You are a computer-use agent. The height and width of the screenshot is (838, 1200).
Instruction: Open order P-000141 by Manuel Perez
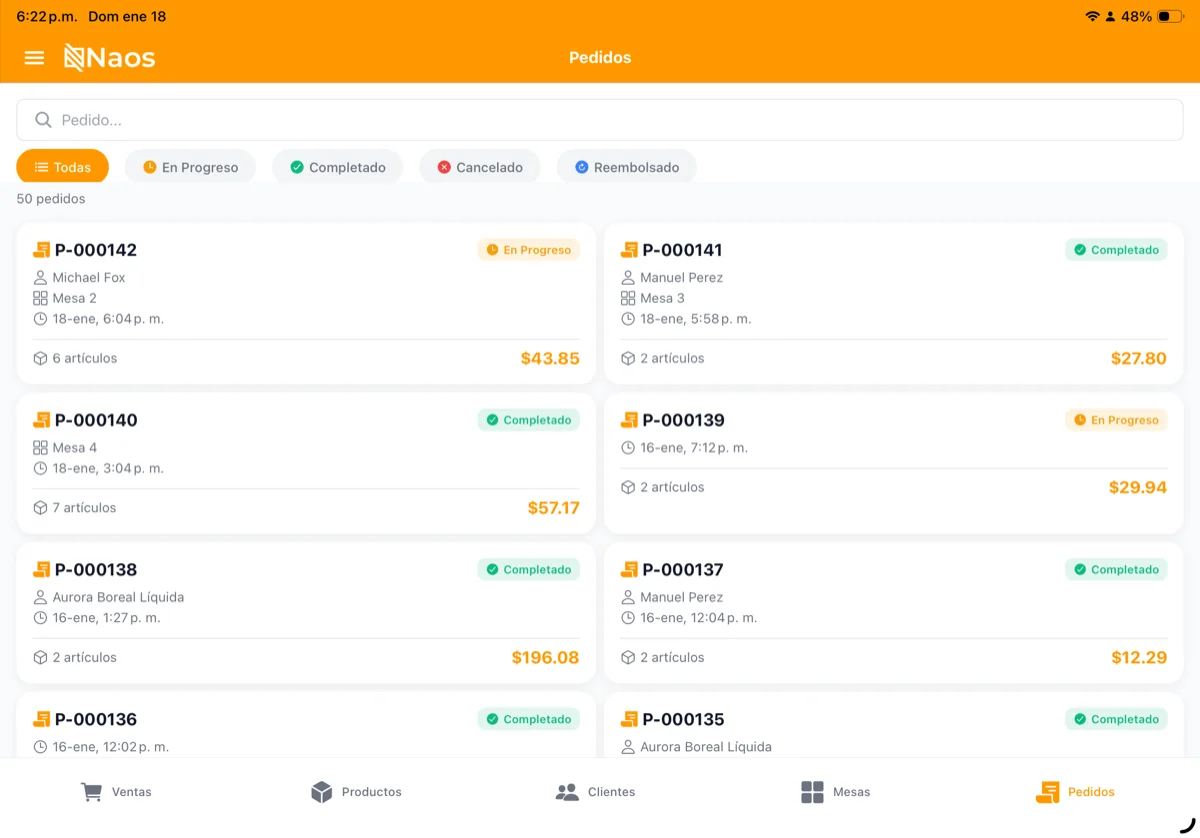893,303
